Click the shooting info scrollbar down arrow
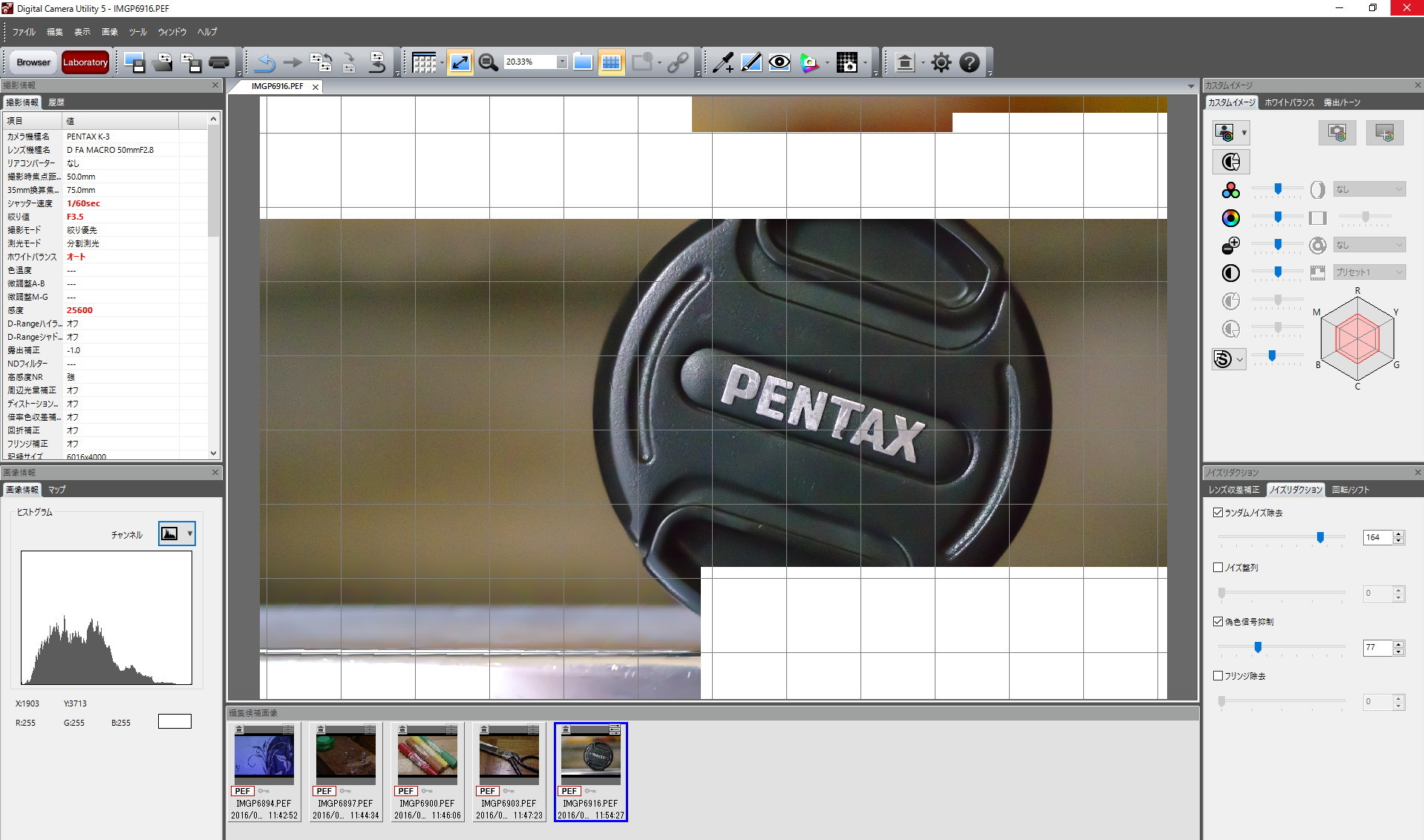Viewport: 1424px width, 840px height. [x=214, y=453]
